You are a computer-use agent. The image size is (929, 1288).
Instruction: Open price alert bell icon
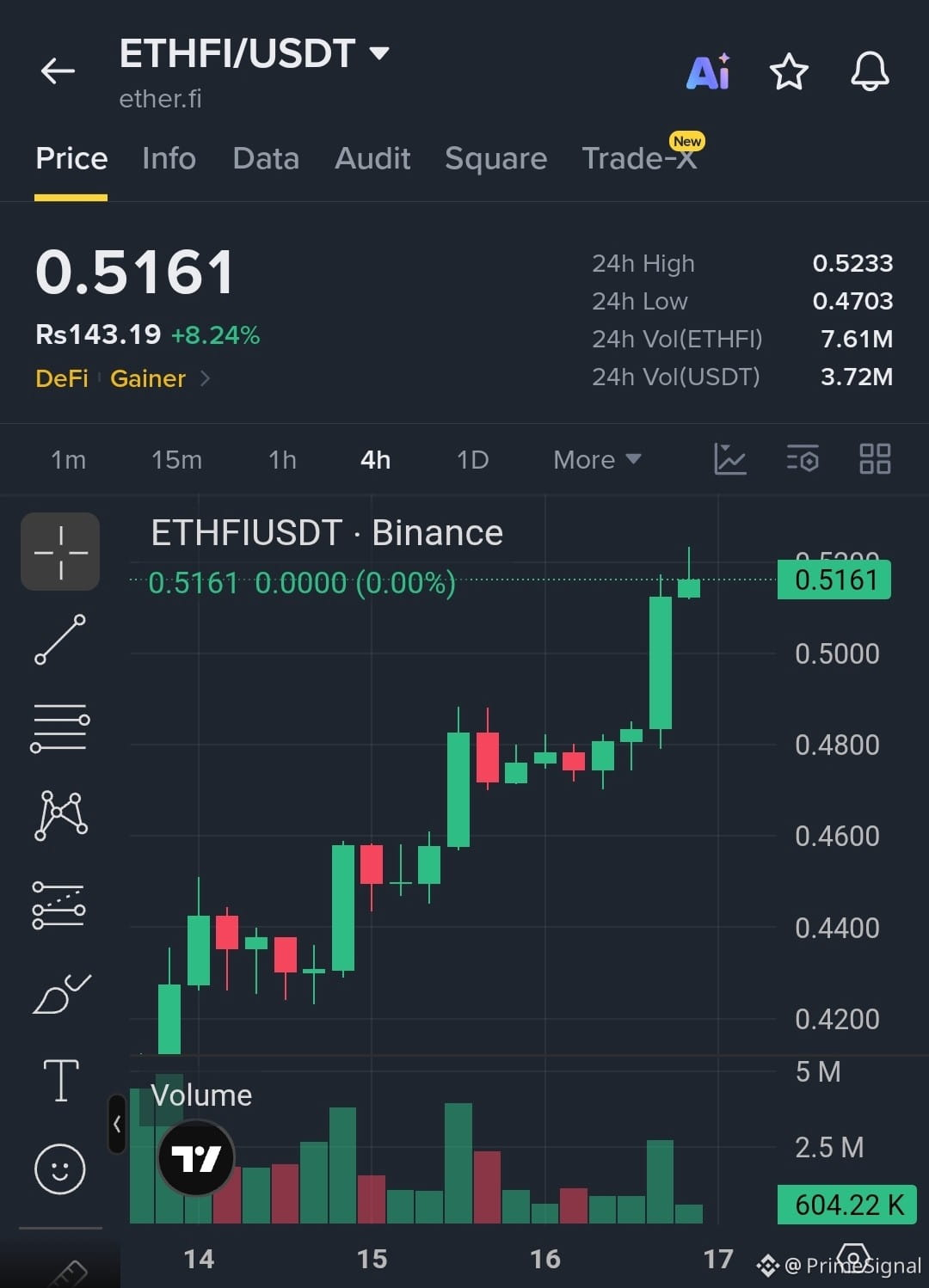(x=870, y=71)
